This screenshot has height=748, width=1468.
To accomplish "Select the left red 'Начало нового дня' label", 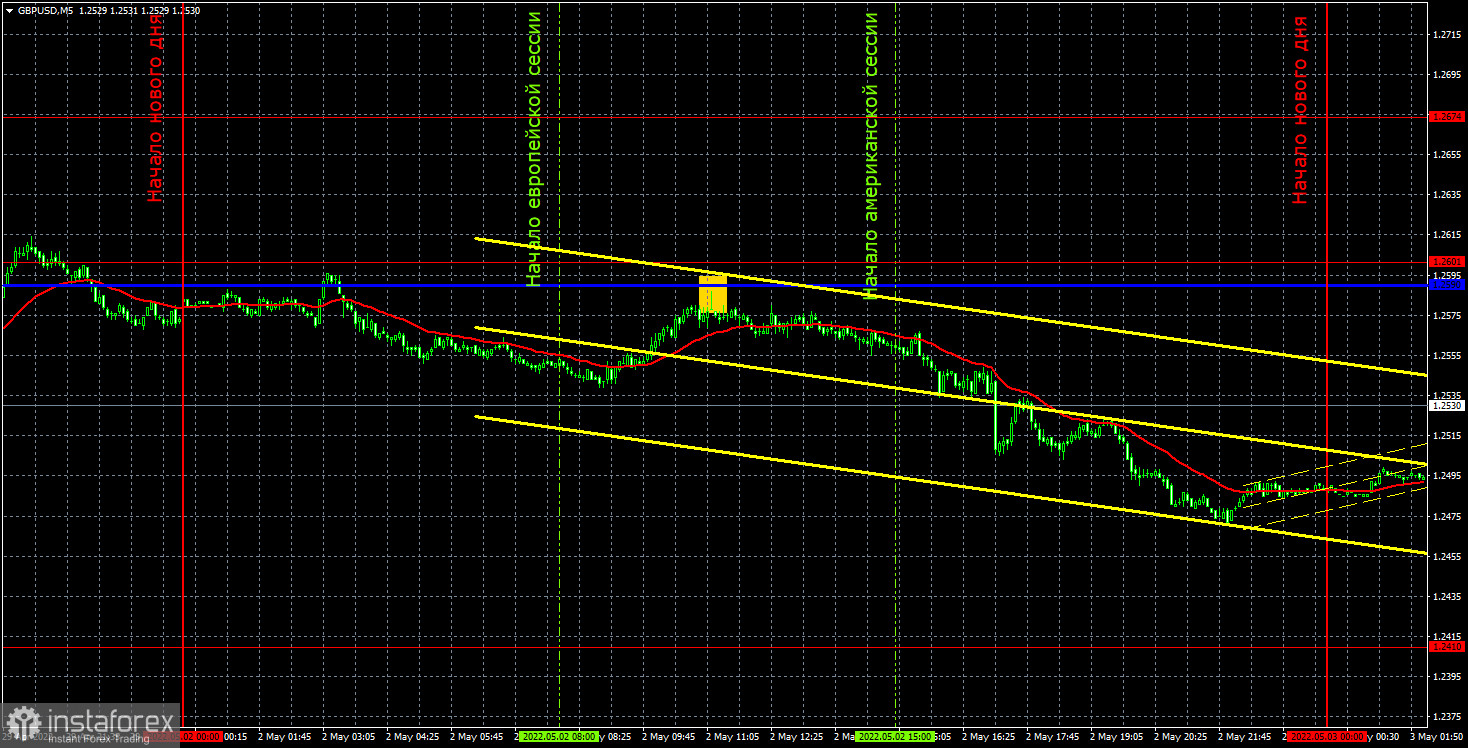I will 155,109.
